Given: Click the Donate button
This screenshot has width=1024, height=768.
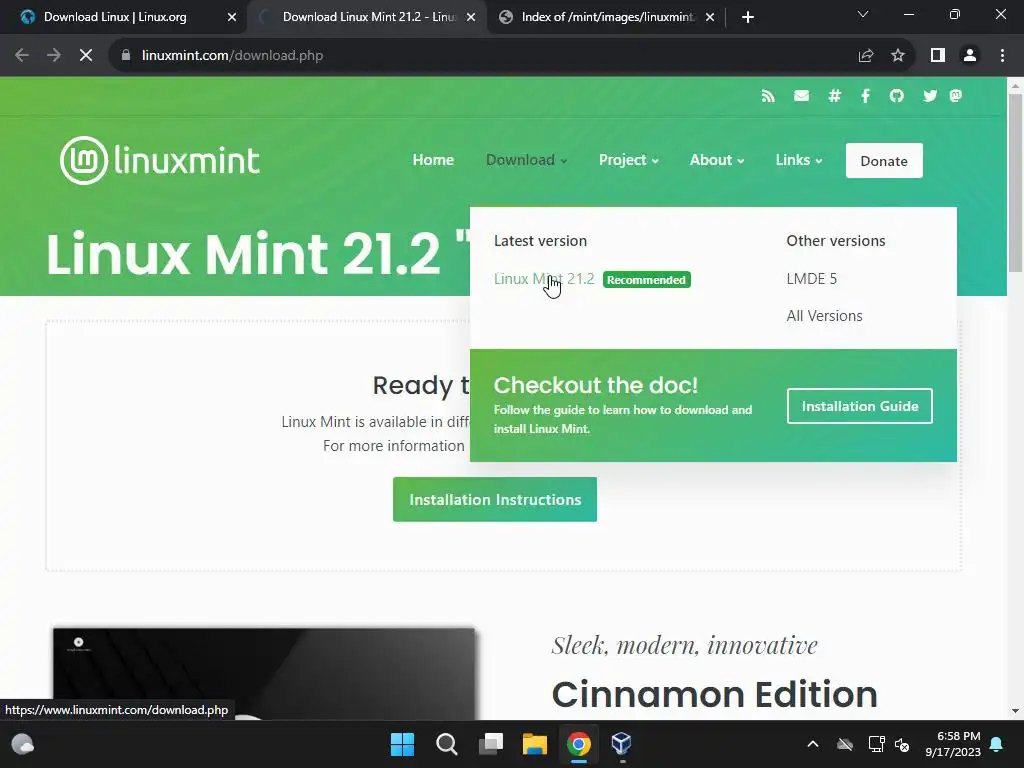Looking at the screenshot, I should point(884,161).
